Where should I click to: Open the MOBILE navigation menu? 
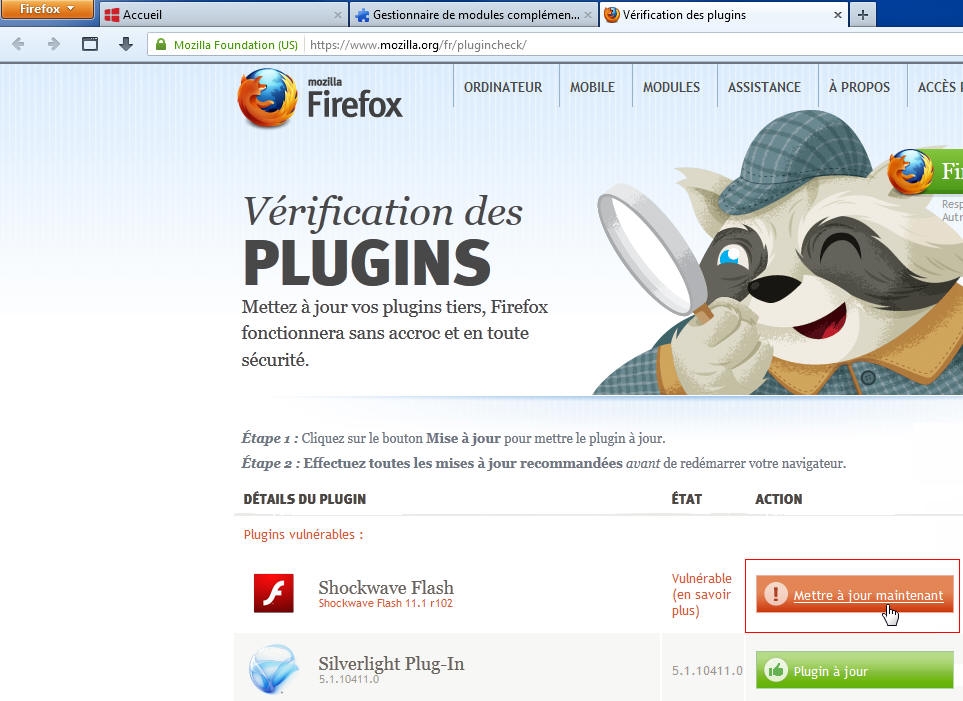pyautogui.click(x=592, y=87)
